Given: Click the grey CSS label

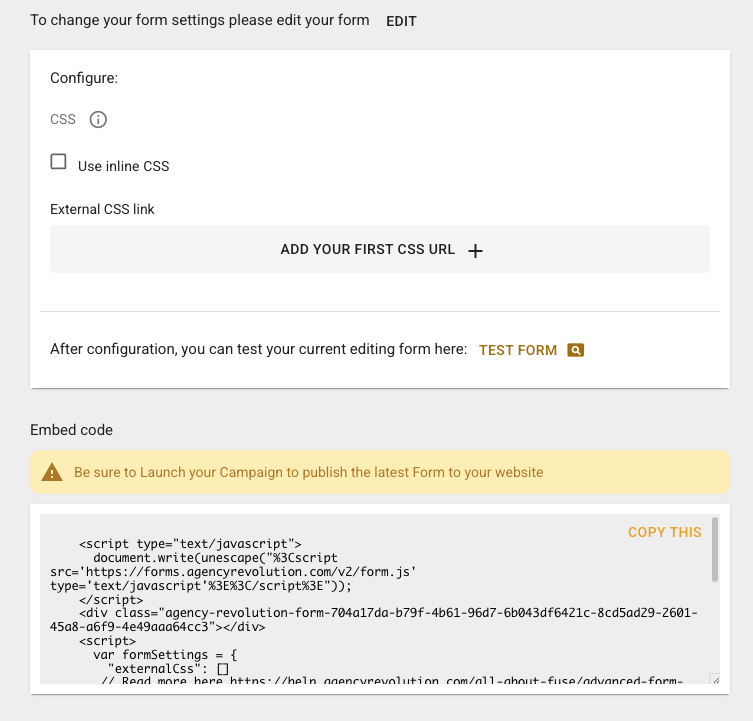Looking at the screenshot, I should tap(63, 119).
